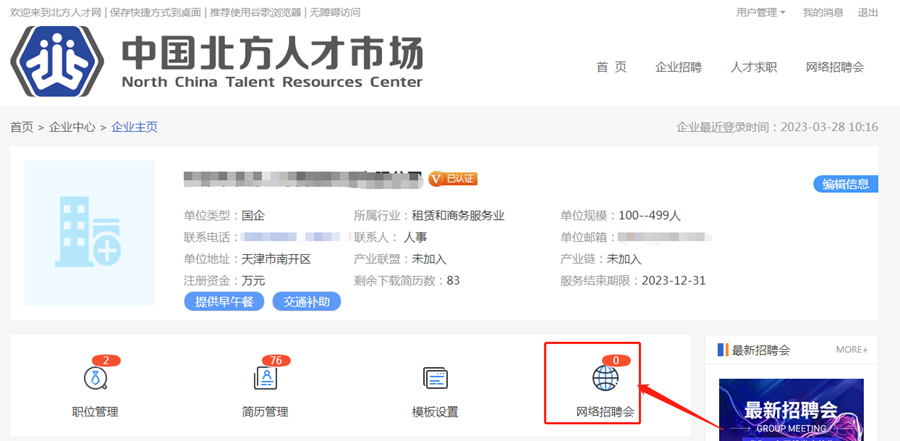900x441 pixels.
Task: Click the 简历管理 label
Action: pos(265,412)
